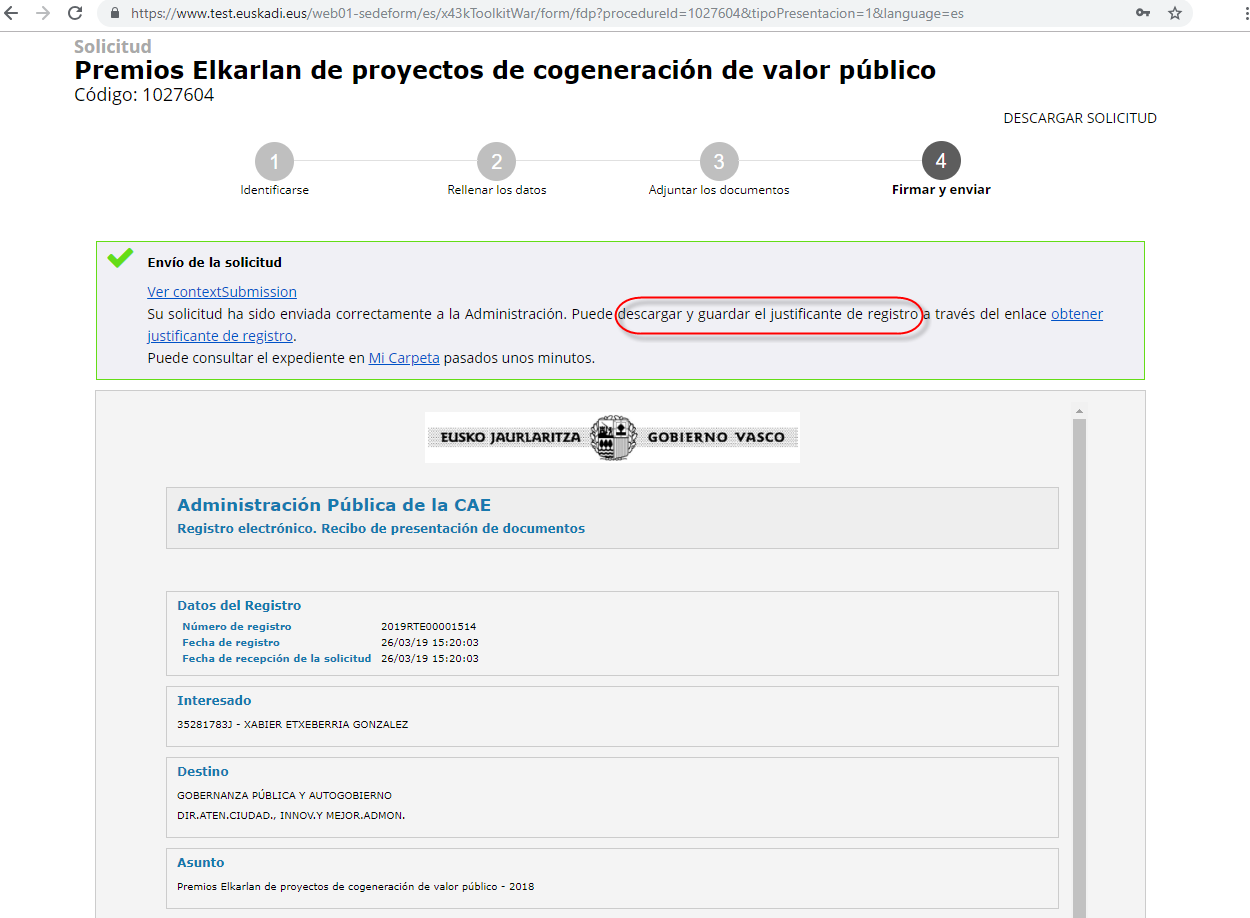Select step 4 Firmar y enviar
The width and height of the screenshot is (1250, 918).
coord(941,162)
